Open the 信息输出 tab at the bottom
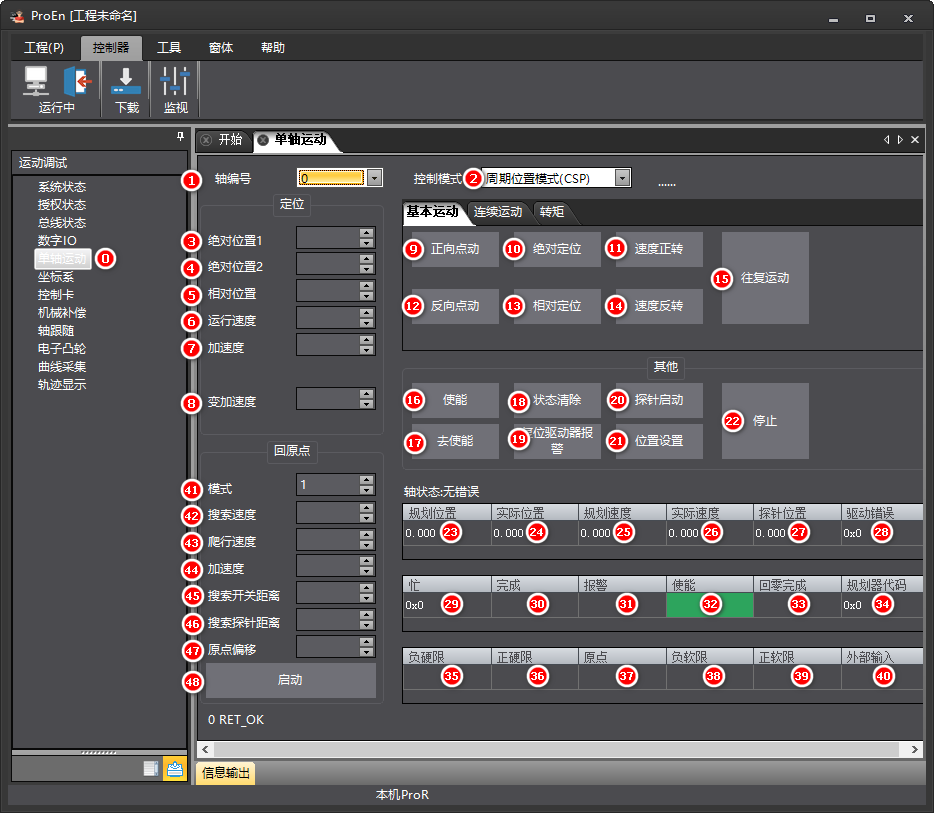Image resolution: width=934 pixels, height=813 pixels. [x=226, y=773]
